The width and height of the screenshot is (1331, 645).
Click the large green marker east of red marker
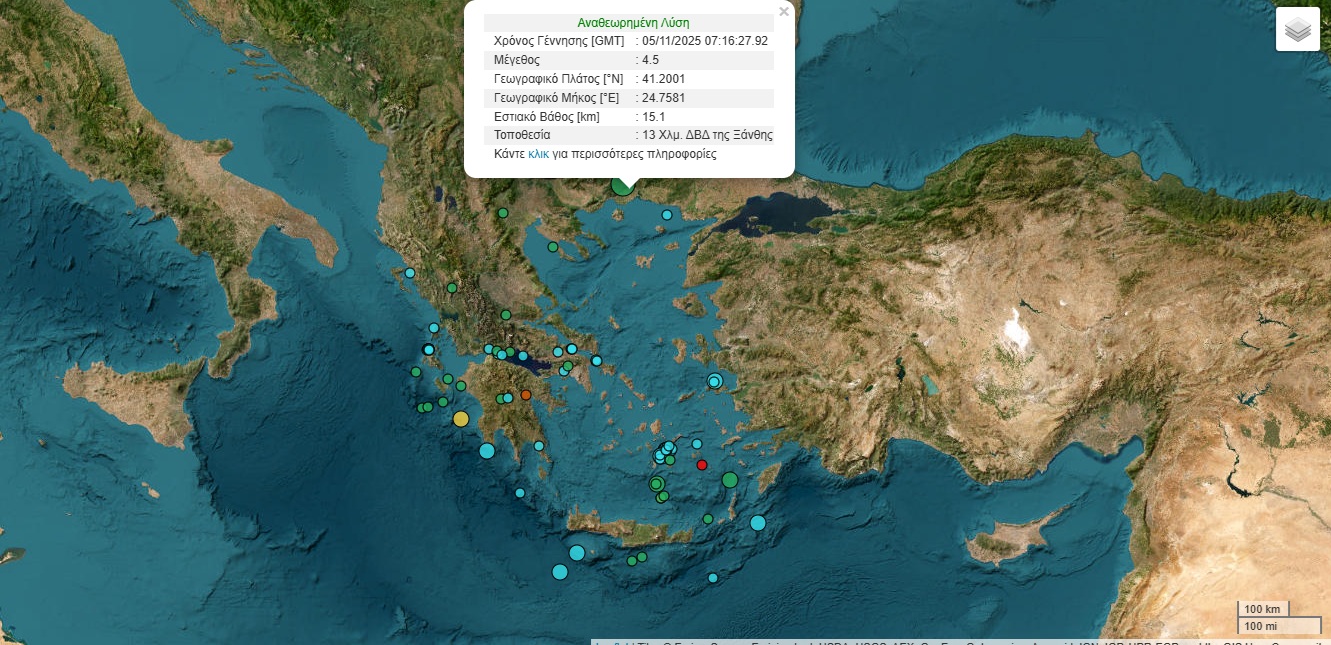click(730, 480)
